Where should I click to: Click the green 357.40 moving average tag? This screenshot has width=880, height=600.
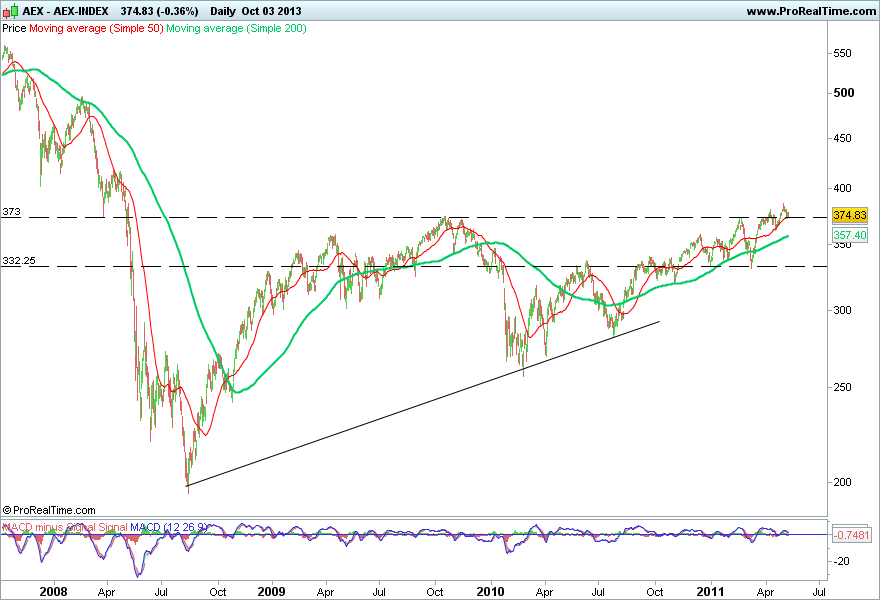pos(850,235)
